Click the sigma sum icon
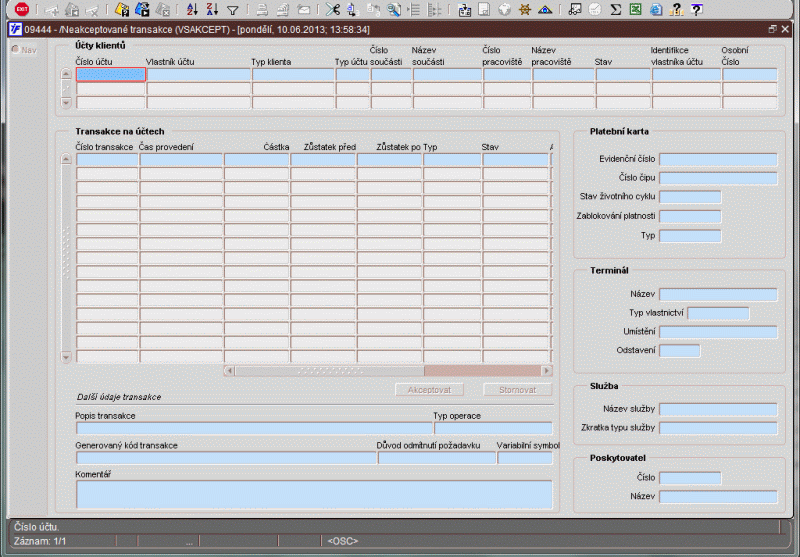The image size is (800, 557). [617, 10]
